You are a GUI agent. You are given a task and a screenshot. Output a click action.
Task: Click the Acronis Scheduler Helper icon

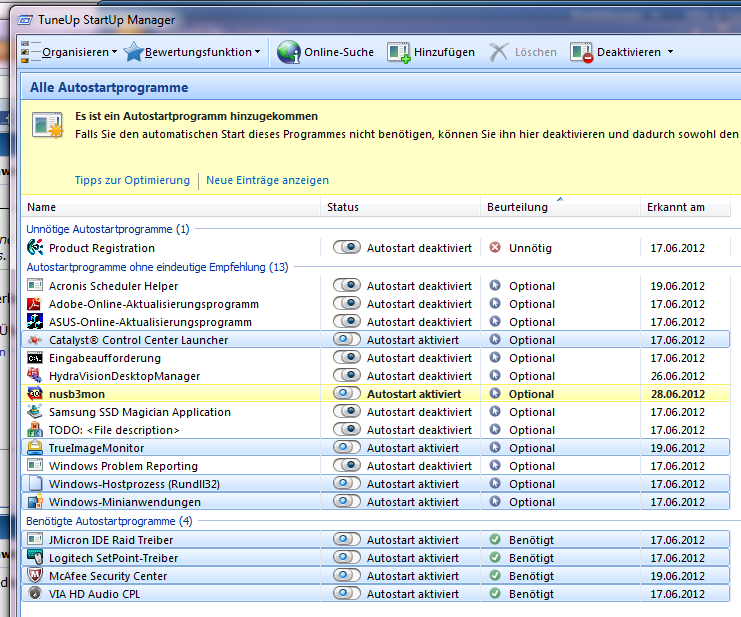35,285
